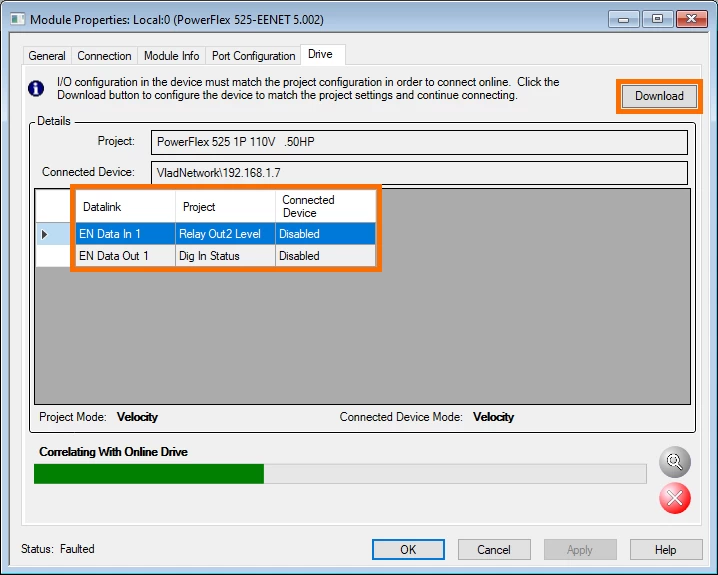The image size is (718, 575).
Task: Click the Status: Faulted text
Action: [x=58, y=549]
